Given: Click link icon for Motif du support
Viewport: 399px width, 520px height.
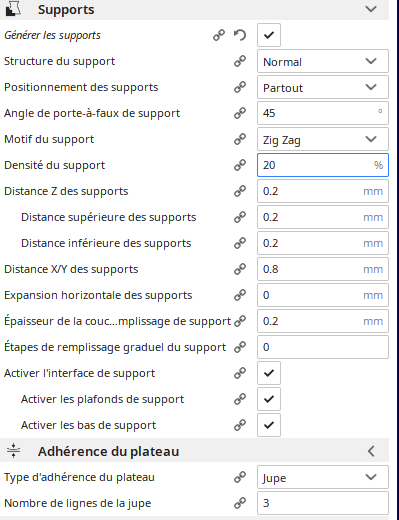Looking at the screenshot, I should [240, 139].
